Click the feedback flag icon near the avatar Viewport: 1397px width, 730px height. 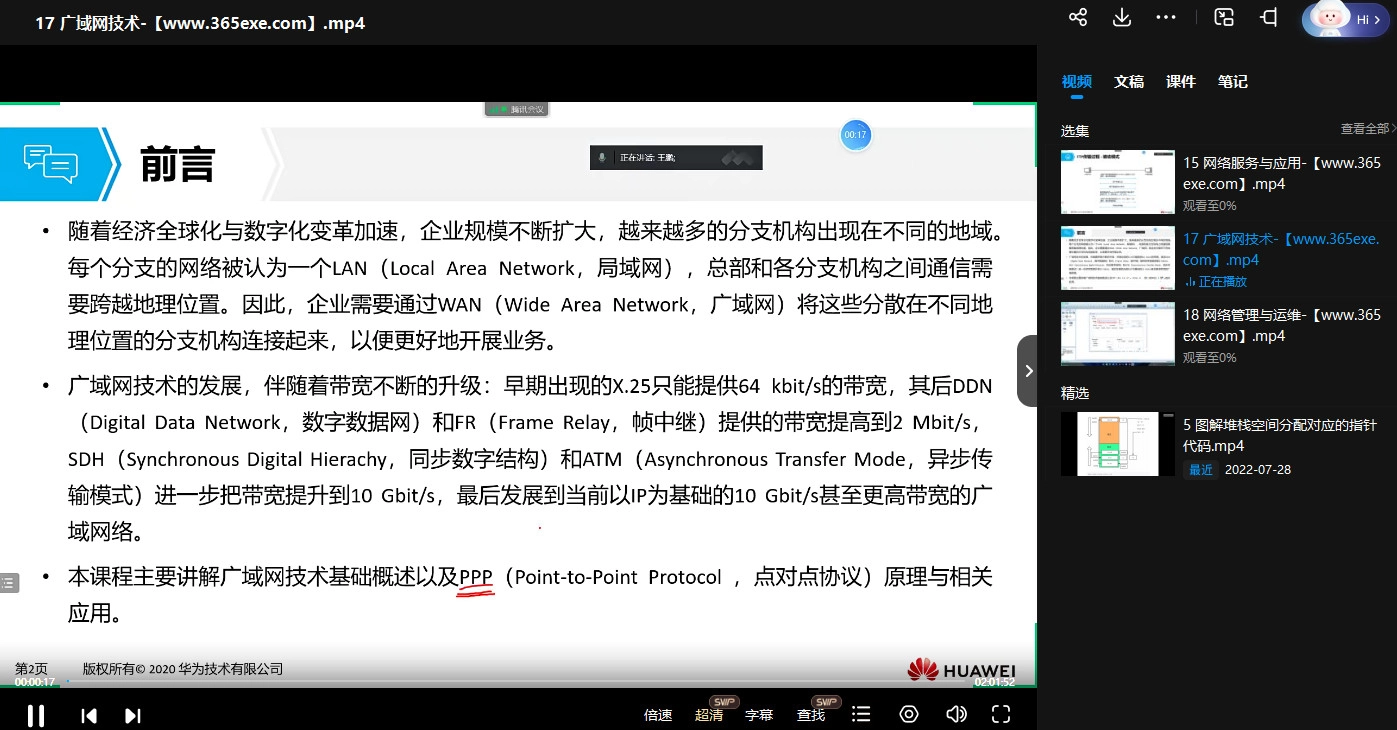1267,17
